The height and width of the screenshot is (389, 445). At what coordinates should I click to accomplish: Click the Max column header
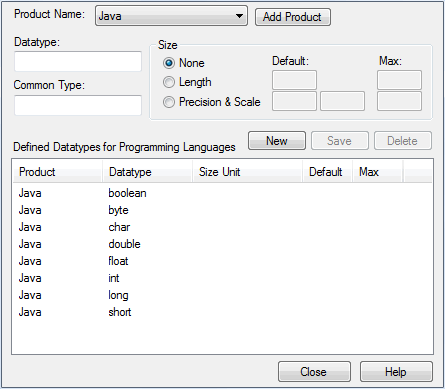click(377, 172)
